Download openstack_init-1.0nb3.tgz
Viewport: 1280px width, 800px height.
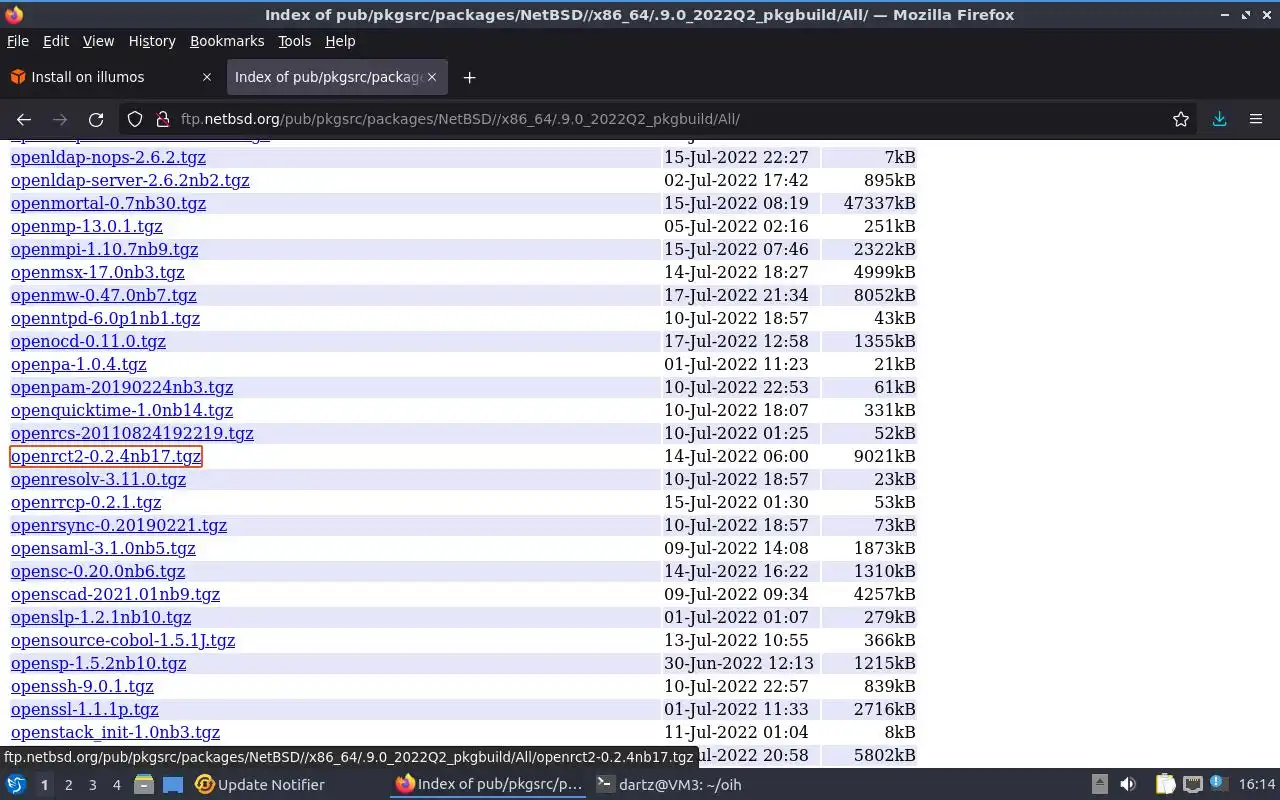pyautogui.click(x=115, y=732)
